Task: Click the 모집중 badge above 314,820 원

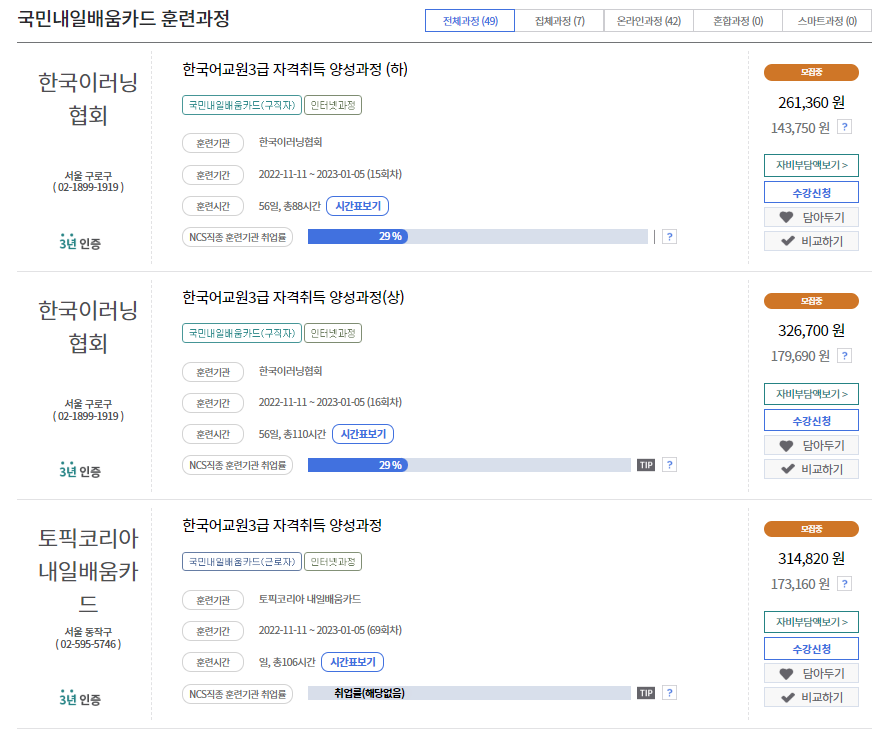Action: click(811, 529)
